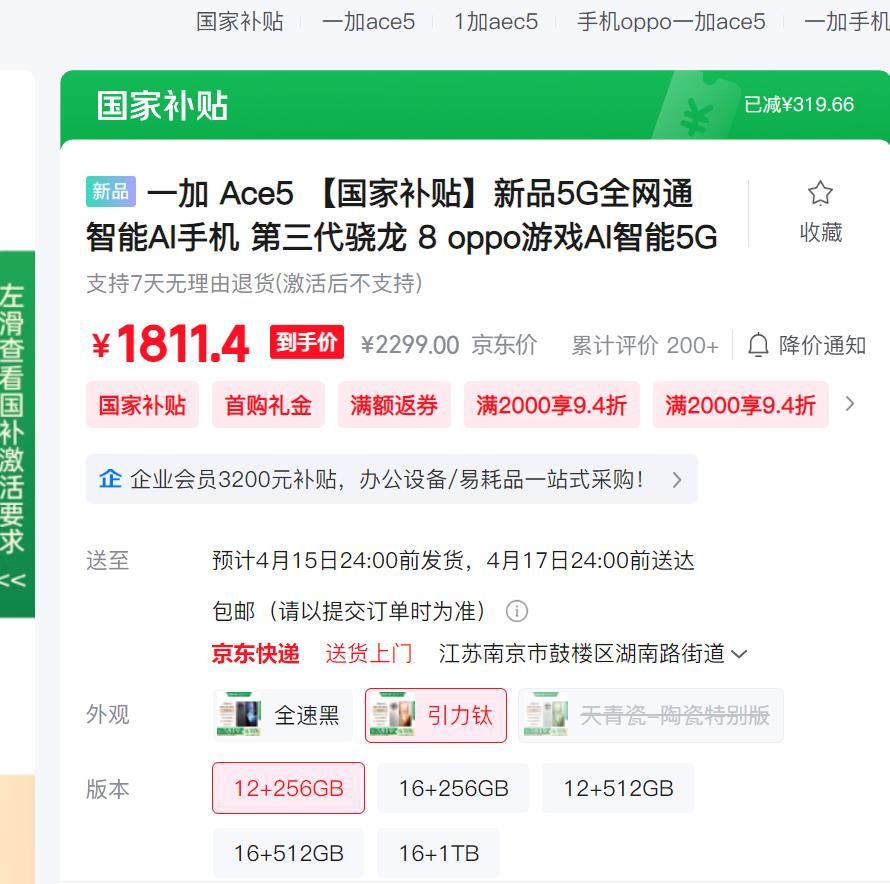
Task: Expand more promotion tags with the arrow
Action: coord(850,404)
